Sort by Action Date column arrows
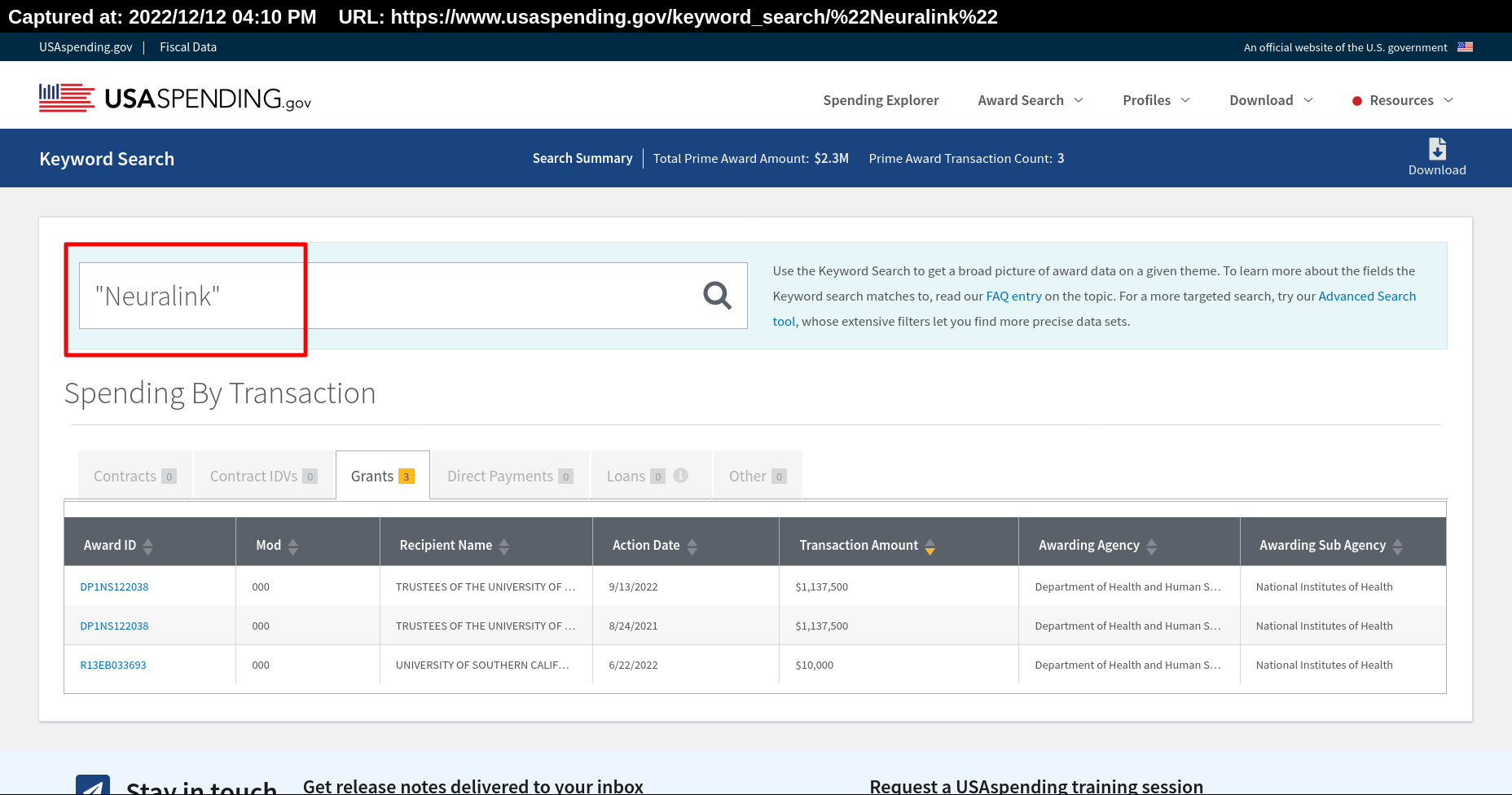 tap(692, 546)
